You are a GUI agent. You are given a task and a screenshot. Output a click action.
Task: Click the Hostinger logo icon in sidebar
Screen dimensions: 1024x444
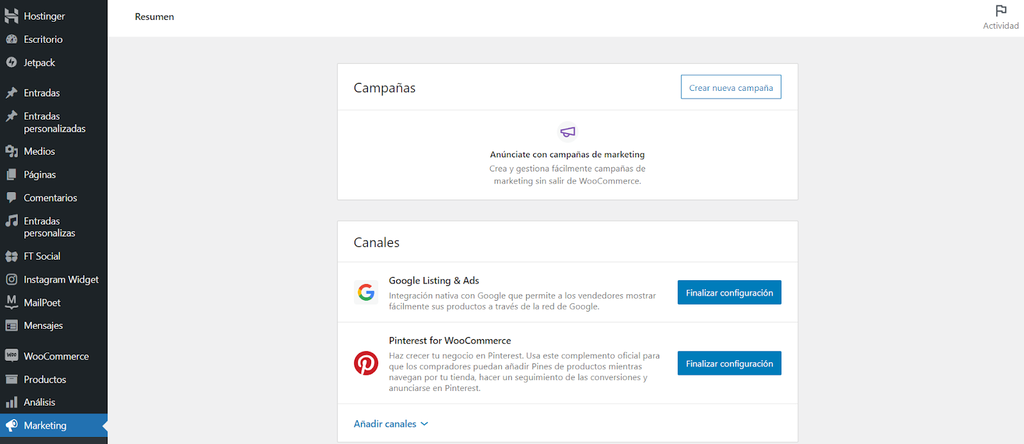[12, 17]
